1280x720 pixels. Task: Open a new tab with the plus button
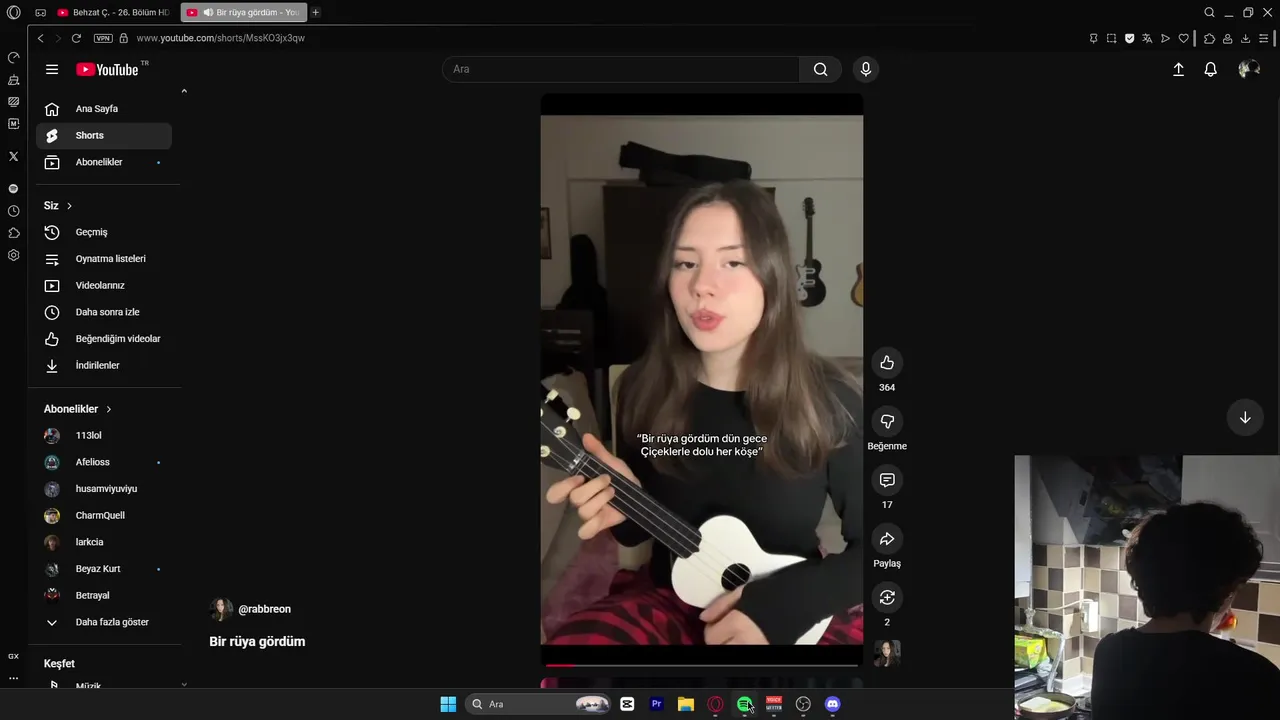pos(315,12)
